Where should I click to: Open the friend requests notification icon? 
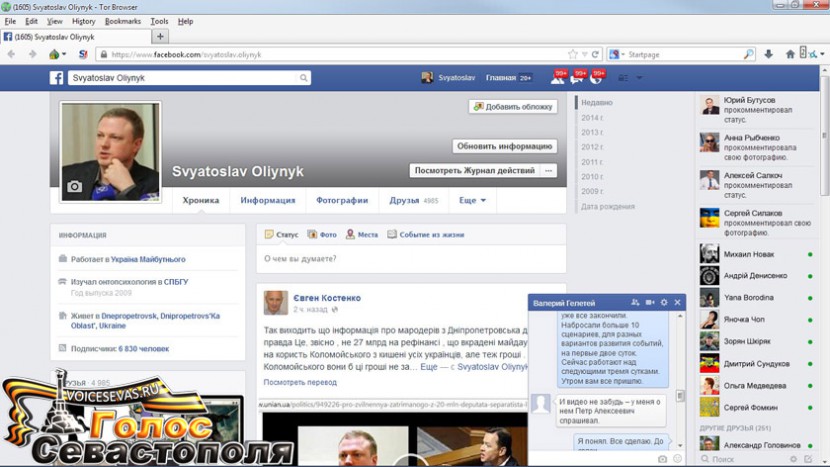click(559, 77)
